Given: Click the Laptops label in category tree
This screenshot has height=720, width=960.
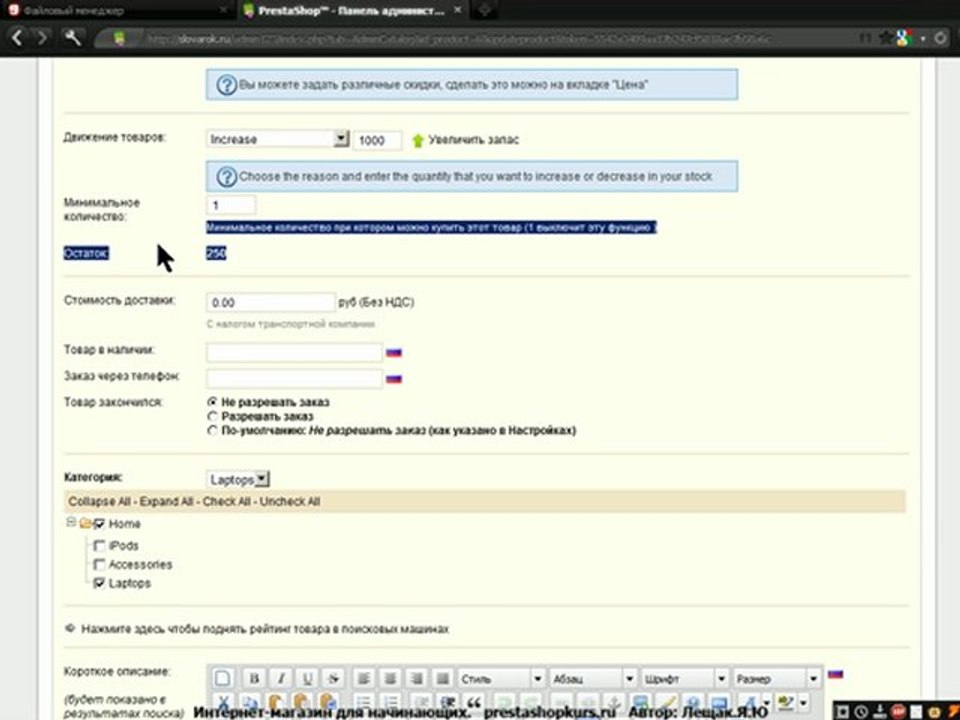Looking at the screenshot, I should click(x=130, y=583).
